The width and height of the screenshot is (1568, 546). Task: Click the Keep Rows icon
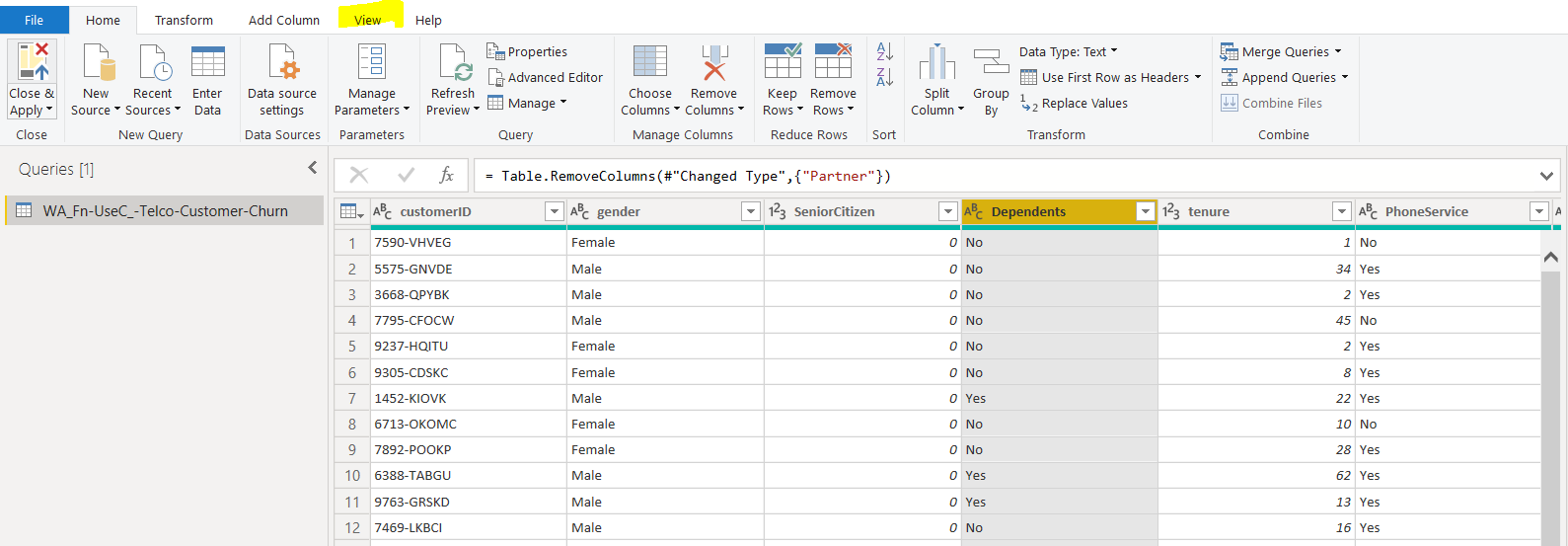[x=782, y=62]
